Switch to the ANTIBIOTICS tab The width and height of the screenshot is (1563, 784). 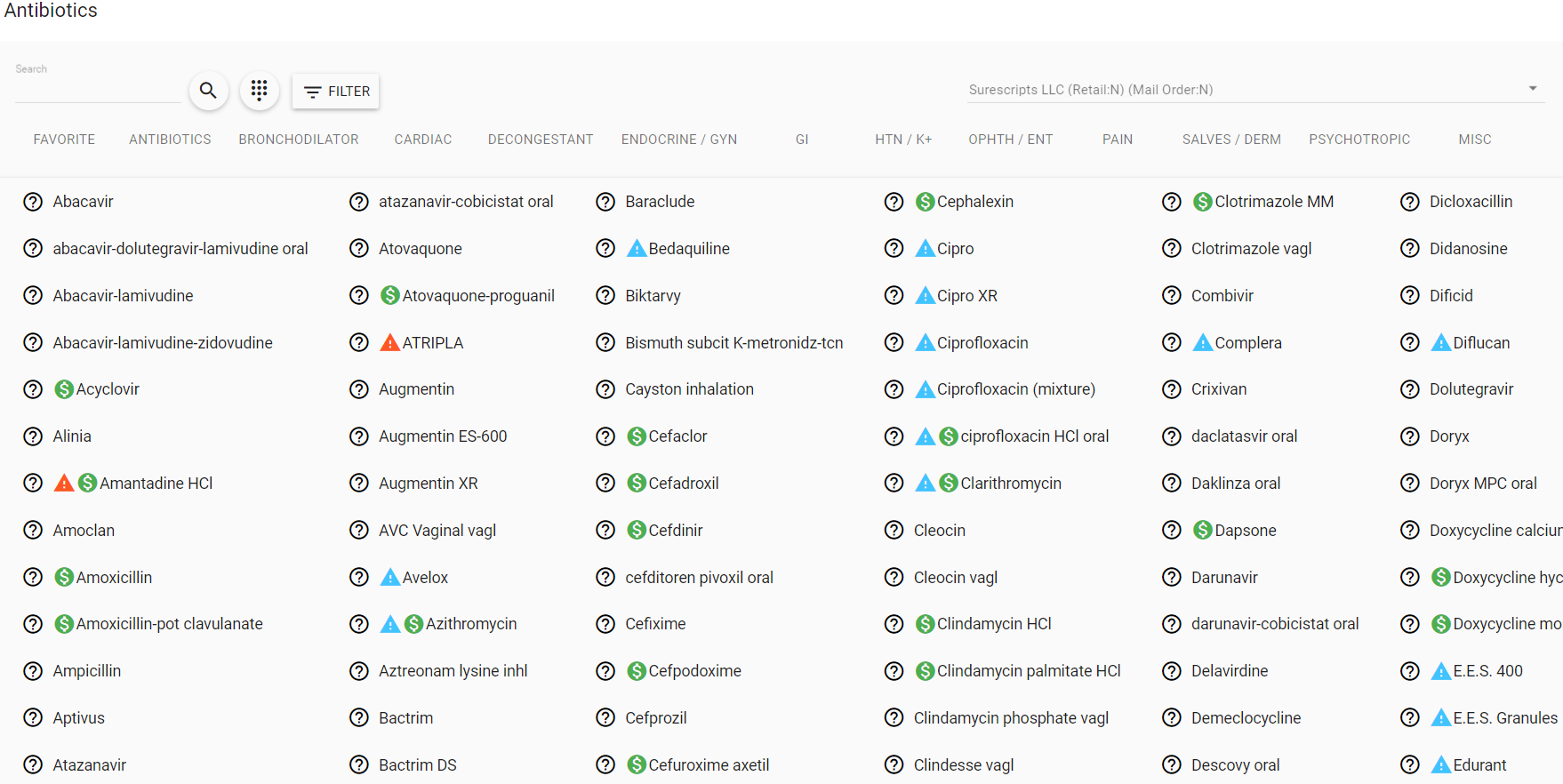click(x=170, y=140)
